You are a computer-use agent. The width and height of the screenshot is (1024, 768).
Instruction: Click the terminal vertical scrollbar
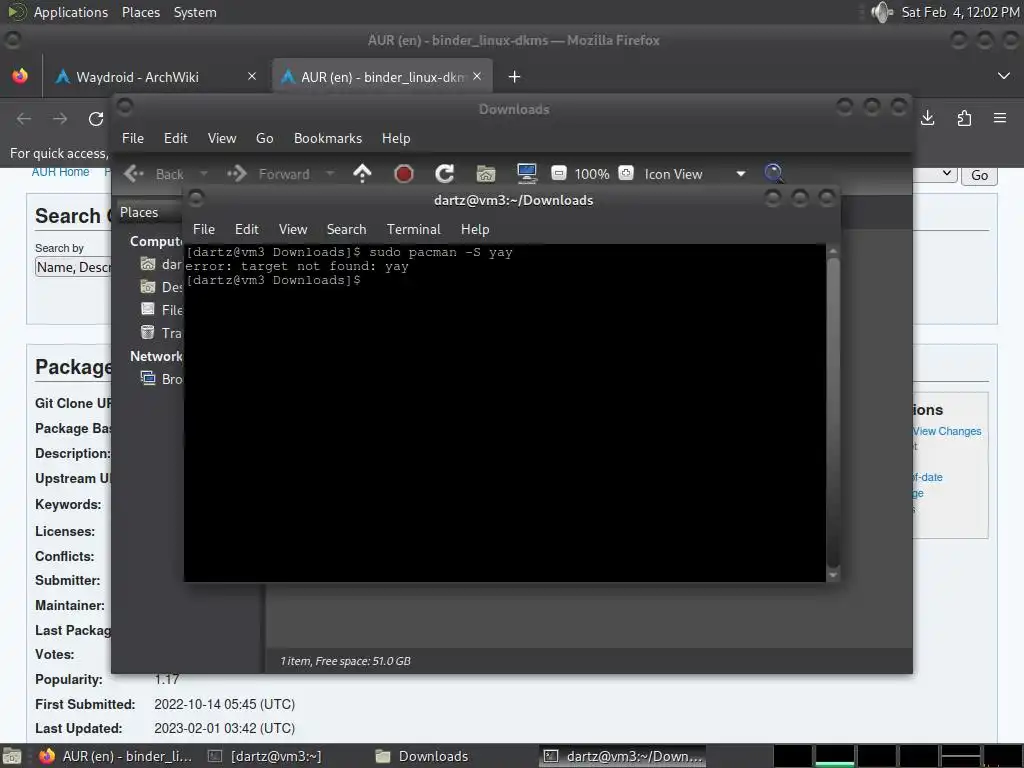tap(833, 412)
